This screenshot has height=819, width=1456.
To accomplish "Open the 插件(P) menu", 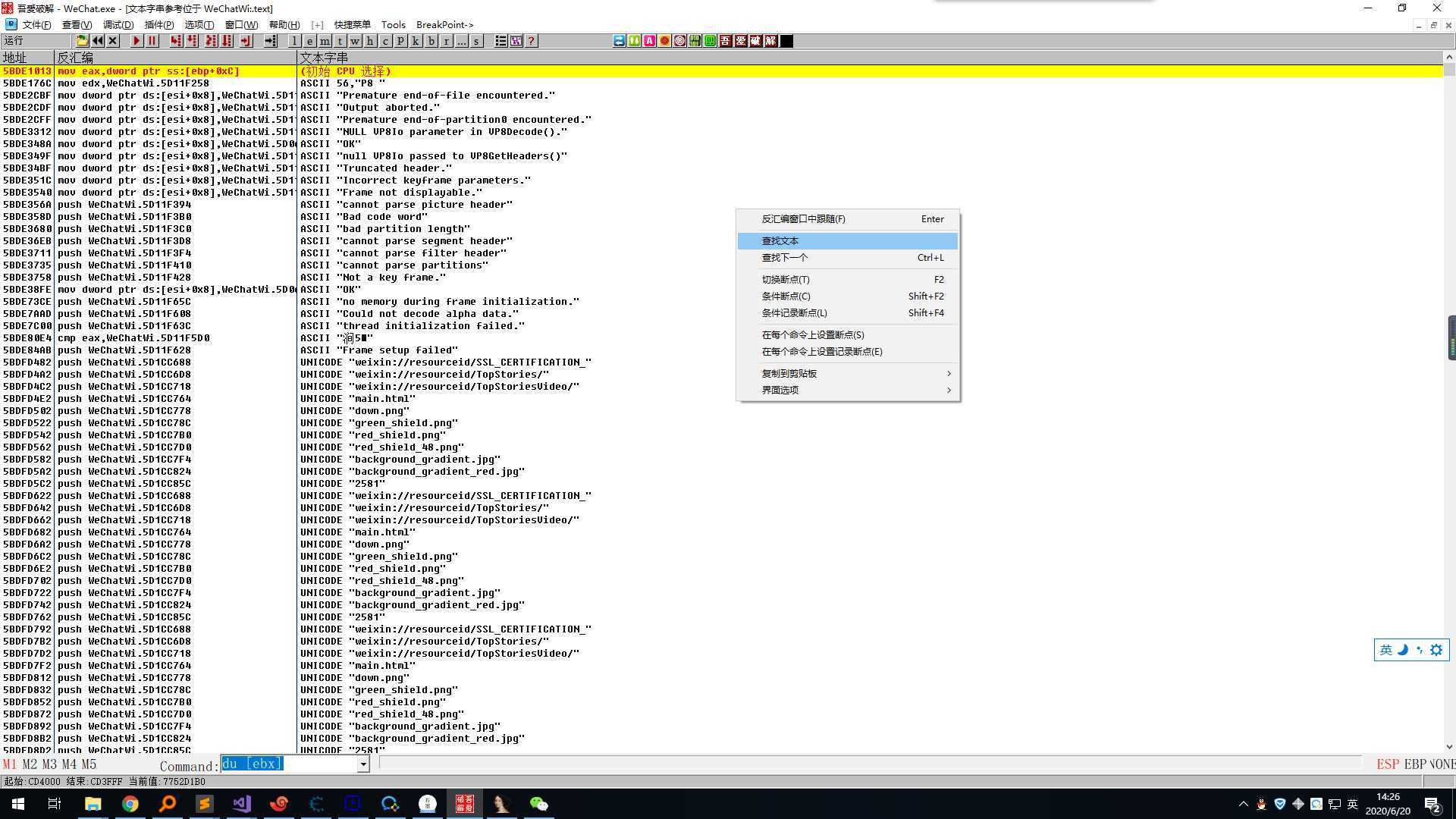I will (x=159, y=25).
